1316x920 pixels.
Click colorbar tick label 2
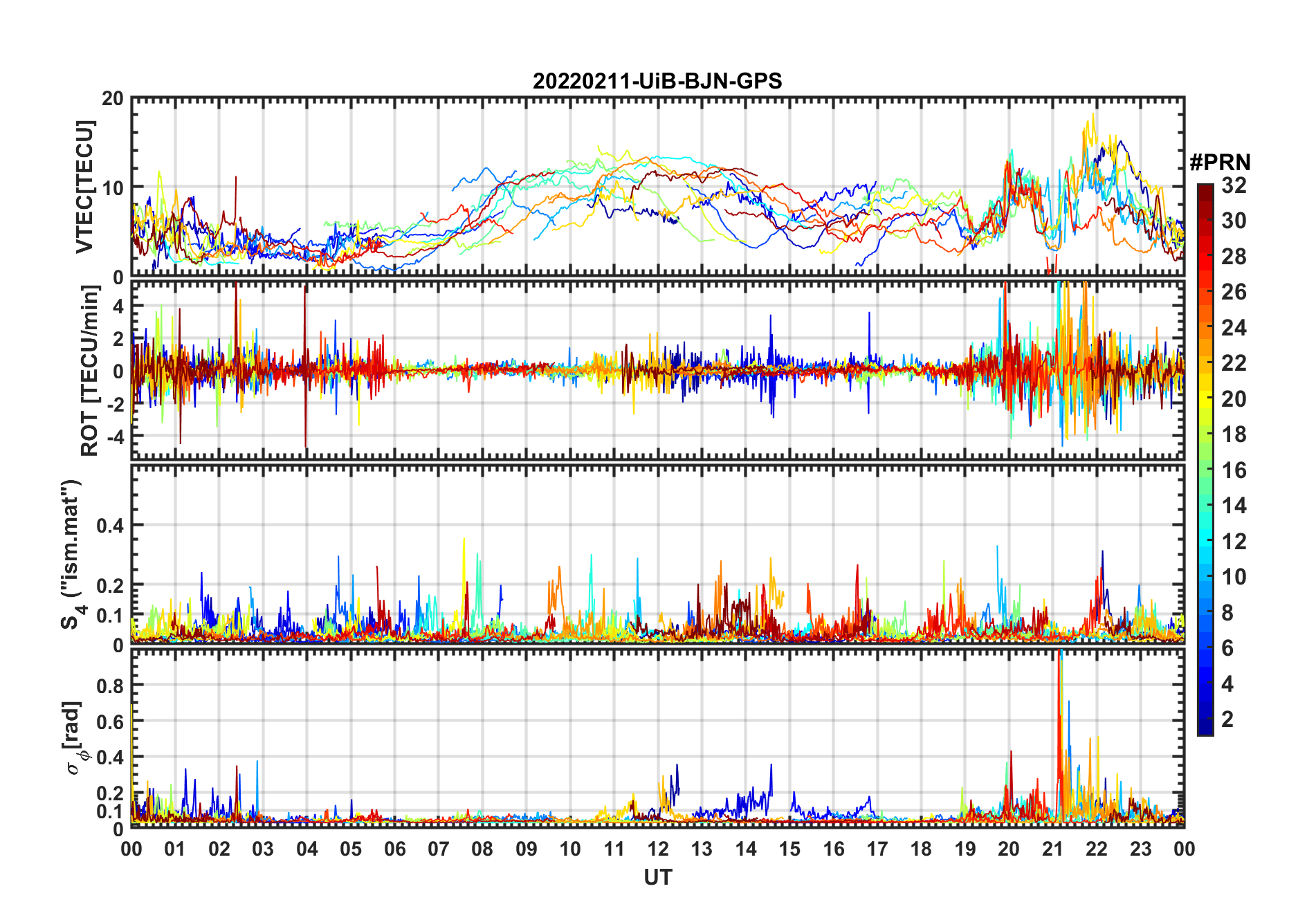coord(1227,719)
